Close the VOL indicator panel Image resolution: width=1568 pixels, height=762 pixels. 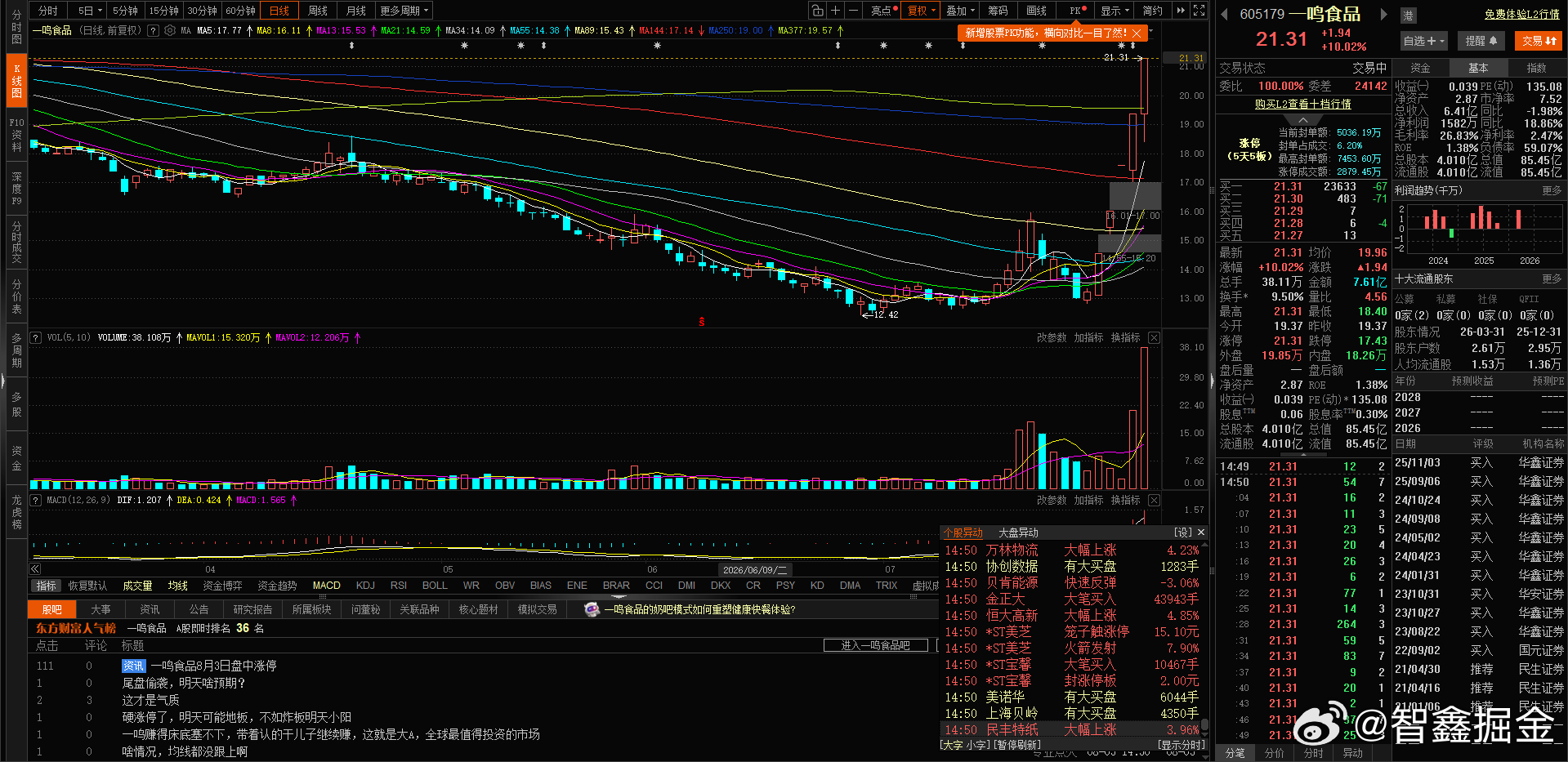pos(1154,337)
